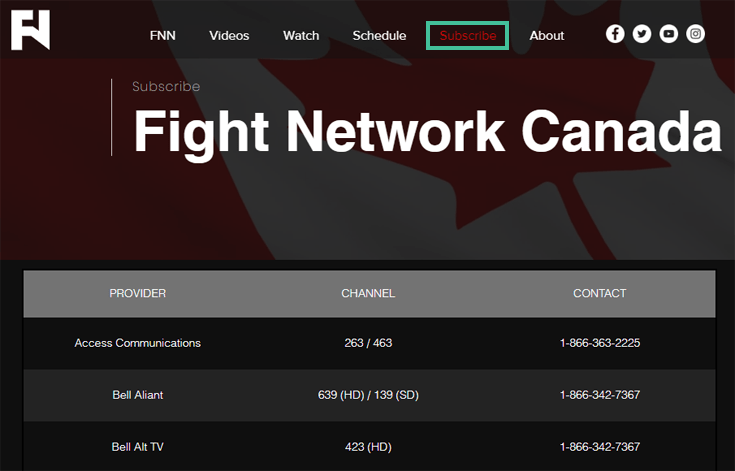Select the Bell Alt TV provider cell

click(x=137, y=447)
